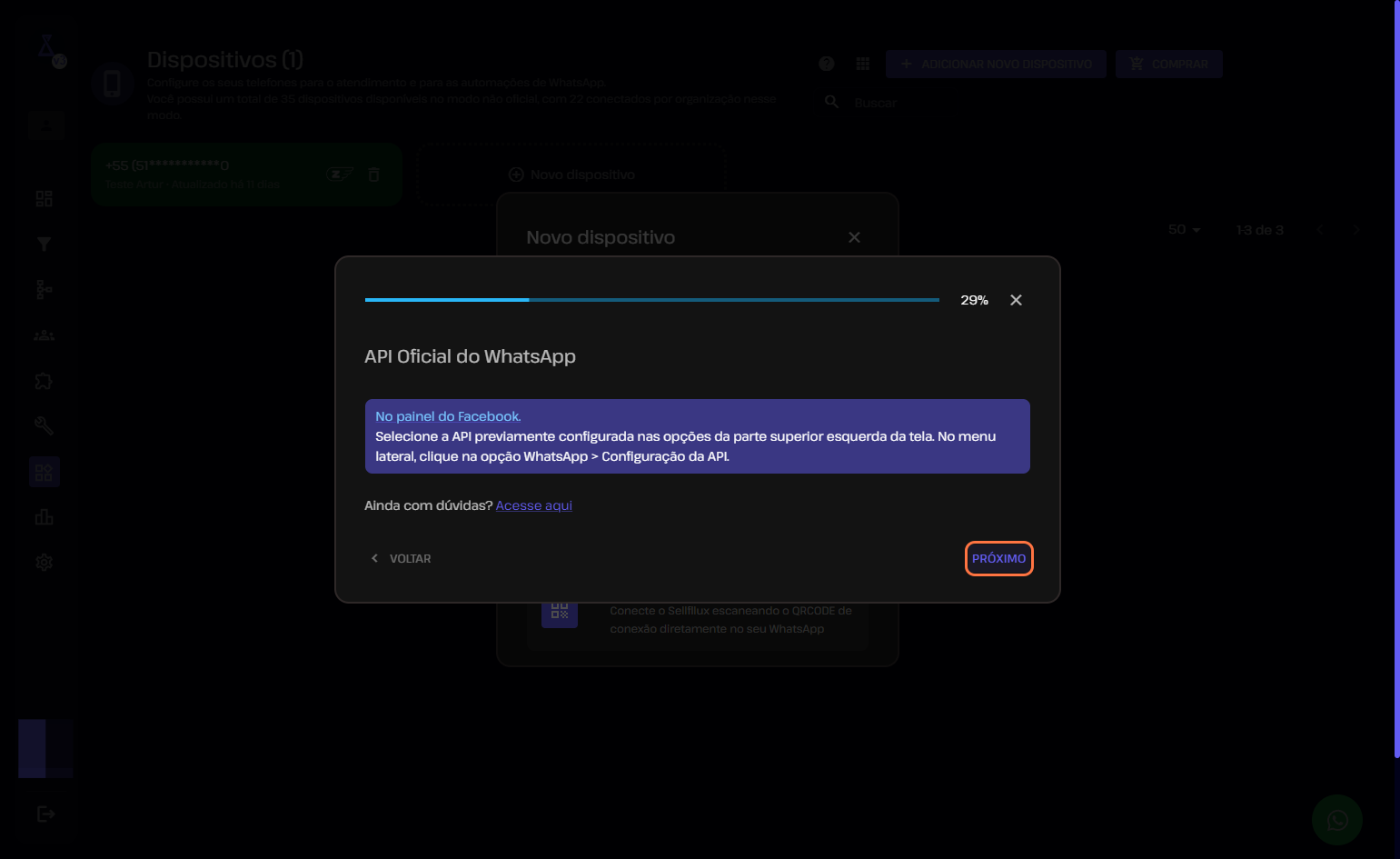Close the API Oficial do WhatsApp dialog
This screenshot has width=1400, height=859.
point(1016,300)
